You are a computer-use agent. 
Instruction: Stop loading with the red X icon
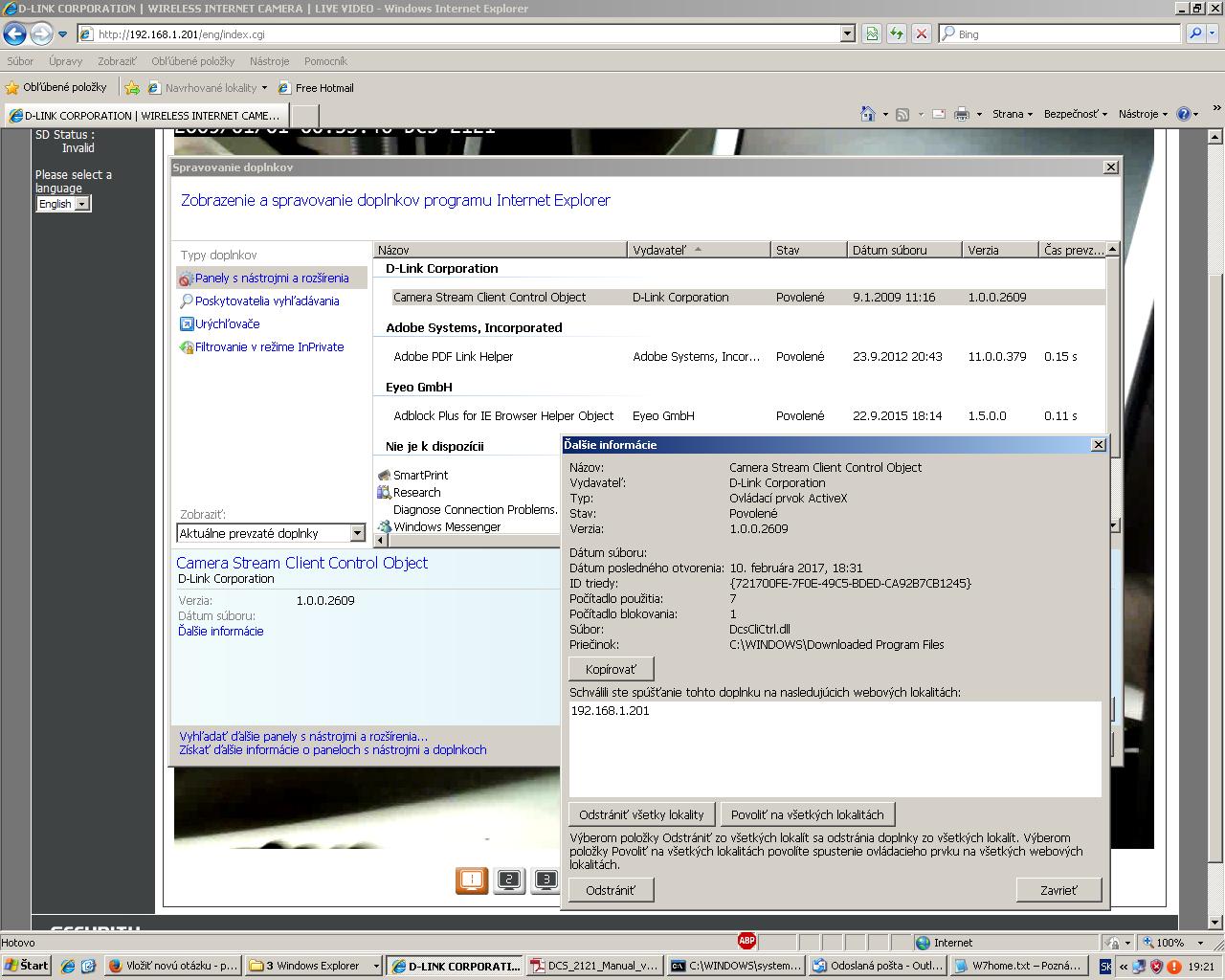tap(922, 34)
